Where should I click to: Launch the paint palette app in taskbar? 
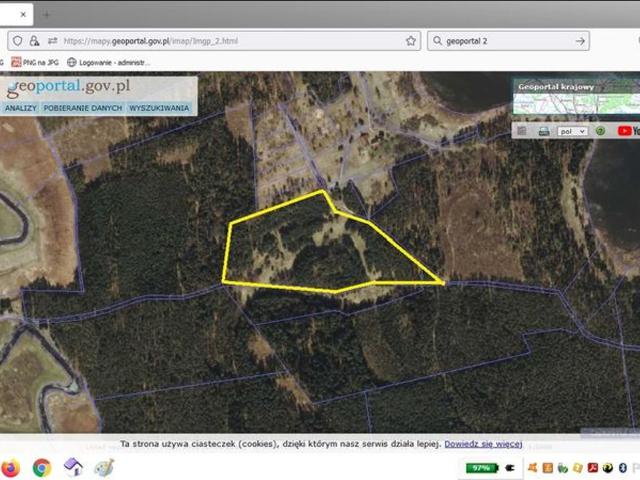[104, 467]
